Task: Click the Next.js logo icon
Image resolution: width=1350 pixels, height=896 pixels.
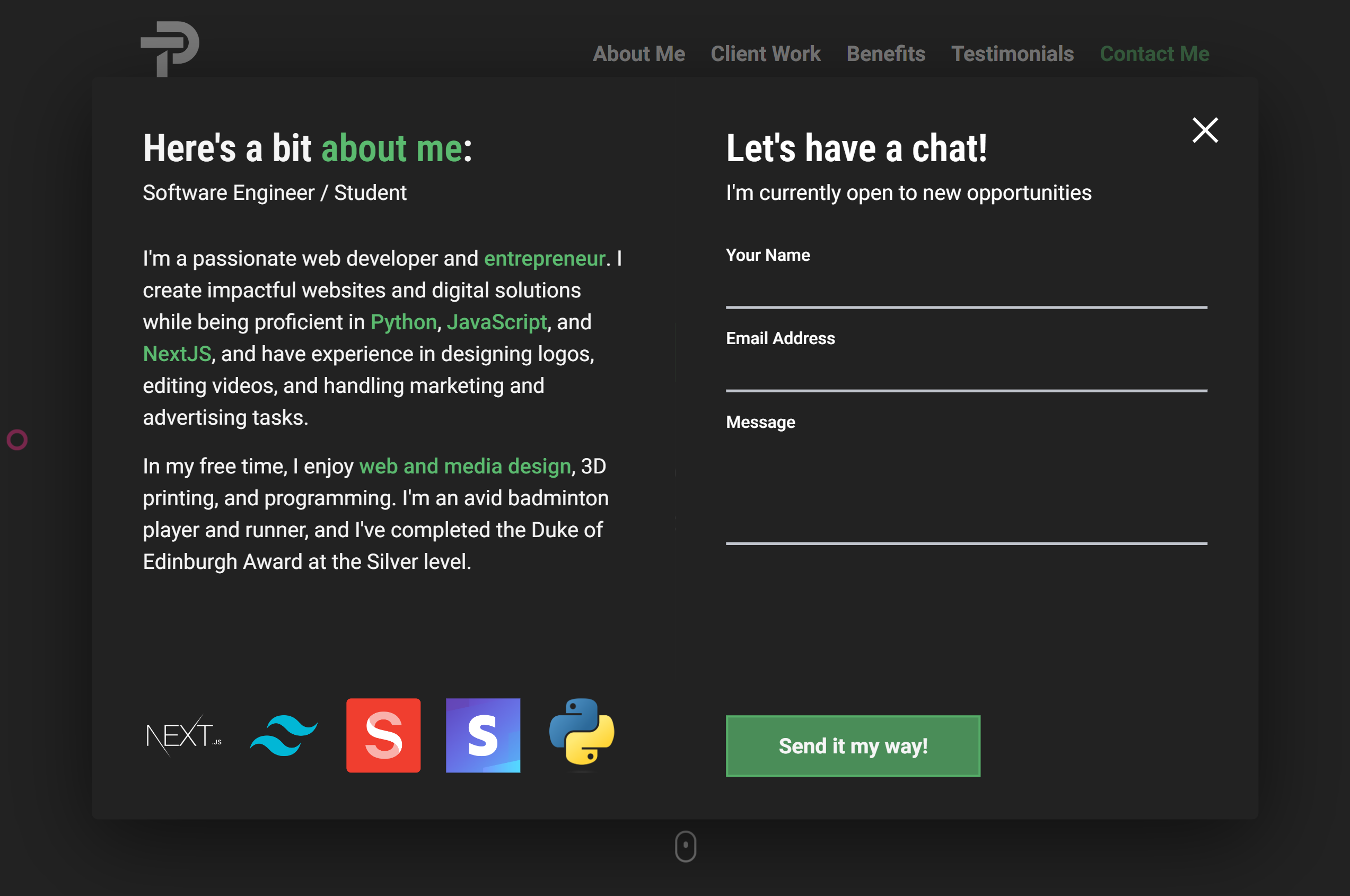Action: click(183, 735)
